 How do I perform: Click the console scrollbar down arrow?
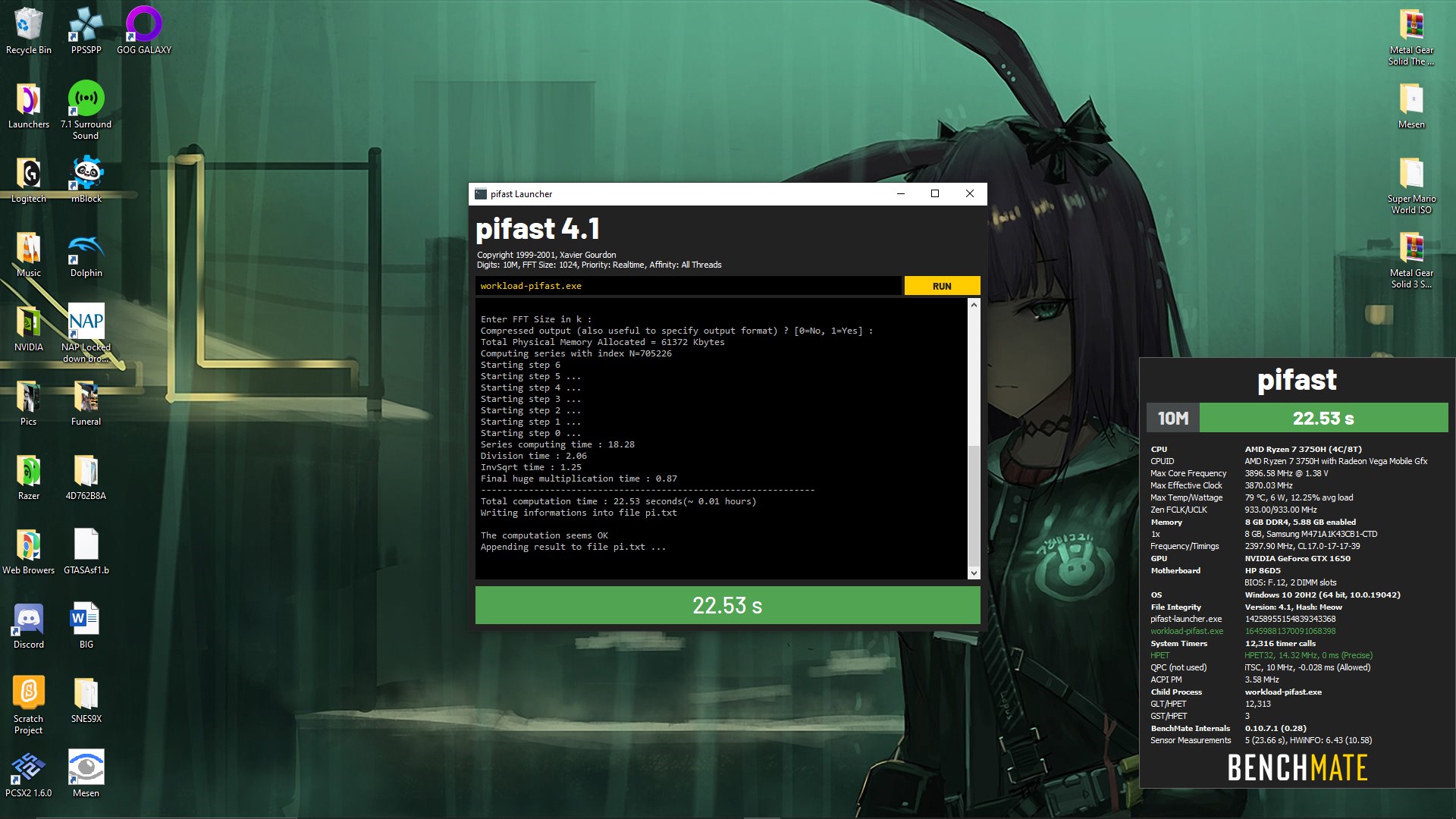click(974, 573)
